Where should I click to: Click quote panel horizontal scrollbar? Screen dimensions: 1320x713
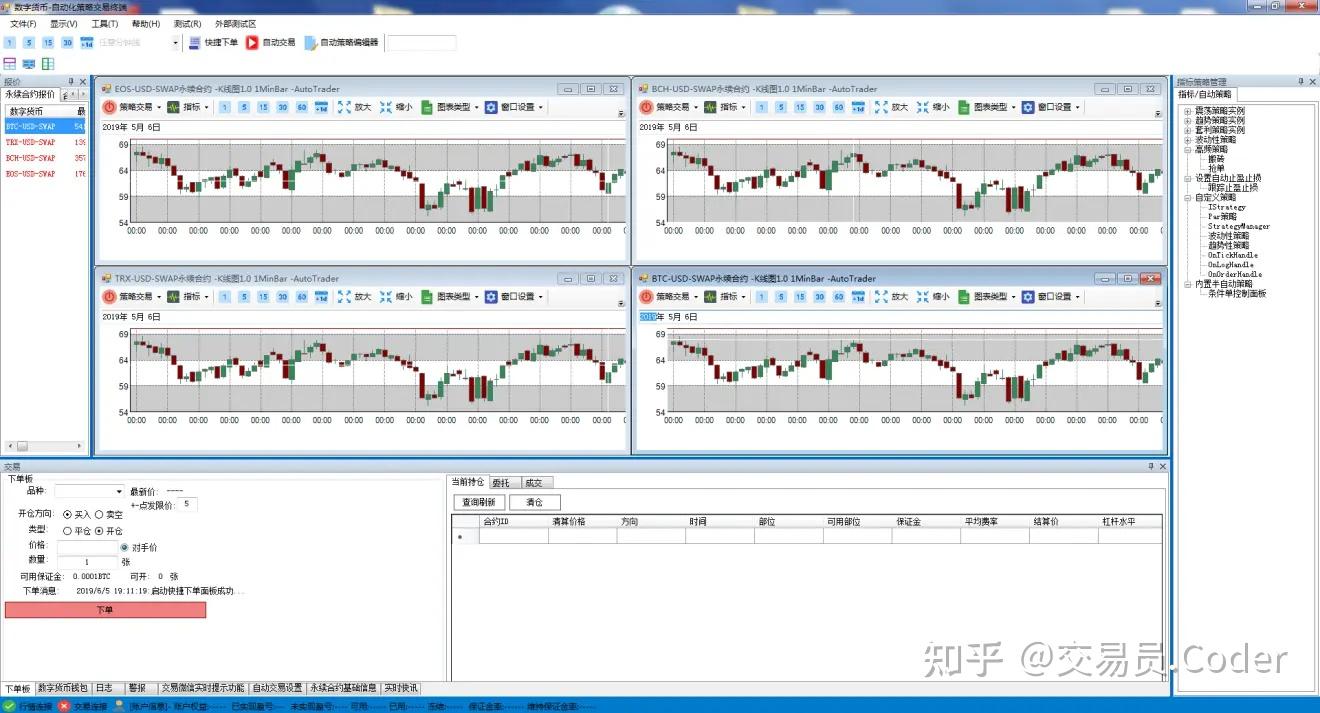tap(45, 446)
